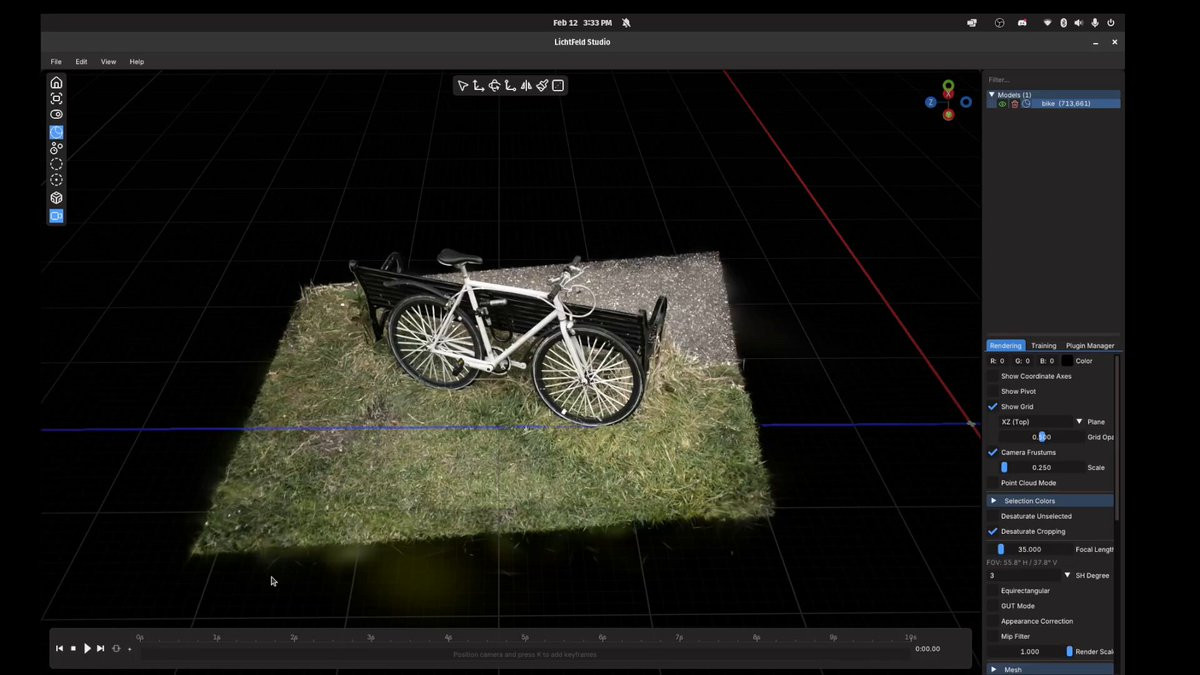
Task: Click the cube icon in left toolbar
Action: pos(56,198)
